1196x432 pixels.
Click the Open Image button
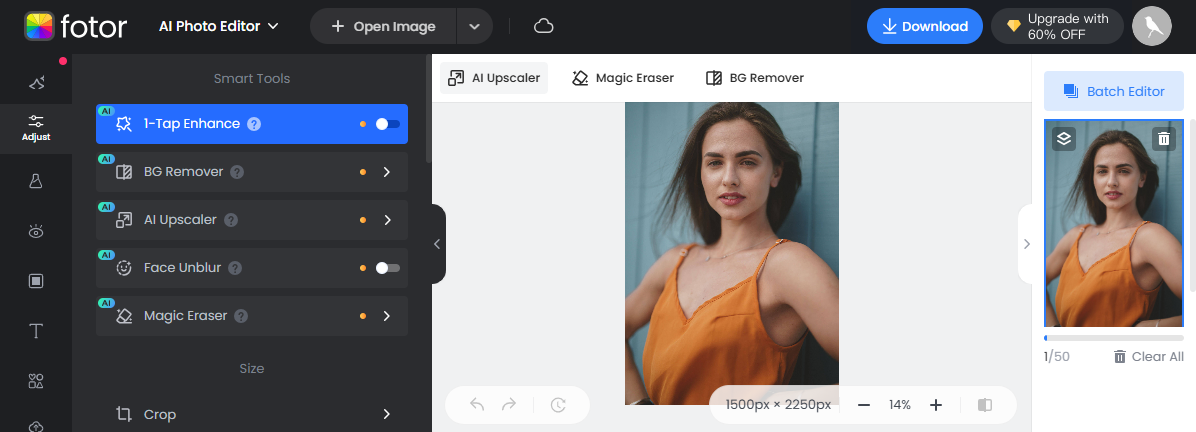tap(383, 26)
